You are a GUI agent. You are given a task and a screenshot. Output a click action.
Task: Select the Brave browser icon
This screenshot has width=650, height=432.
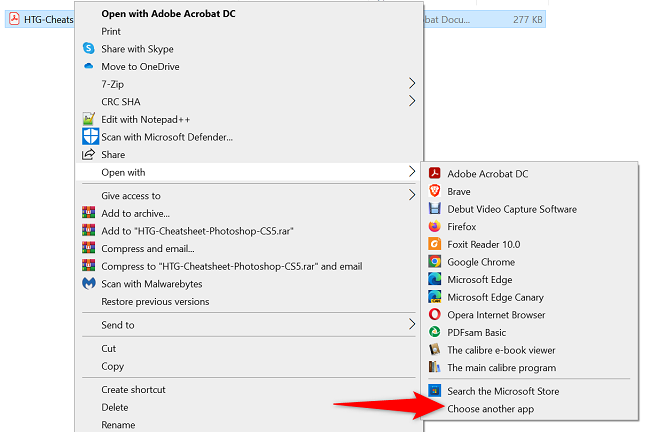point(434,191)
